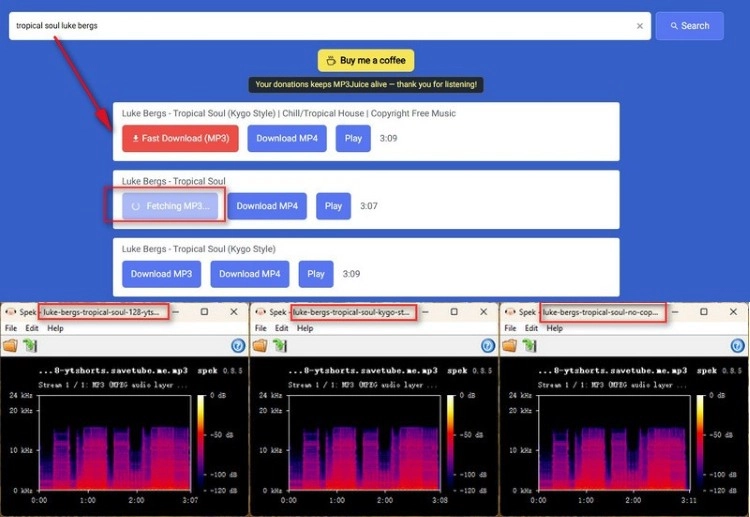Clear the search field with the X icon
Viewport: 750px width, 517px height.
click(x=640, y=26)
